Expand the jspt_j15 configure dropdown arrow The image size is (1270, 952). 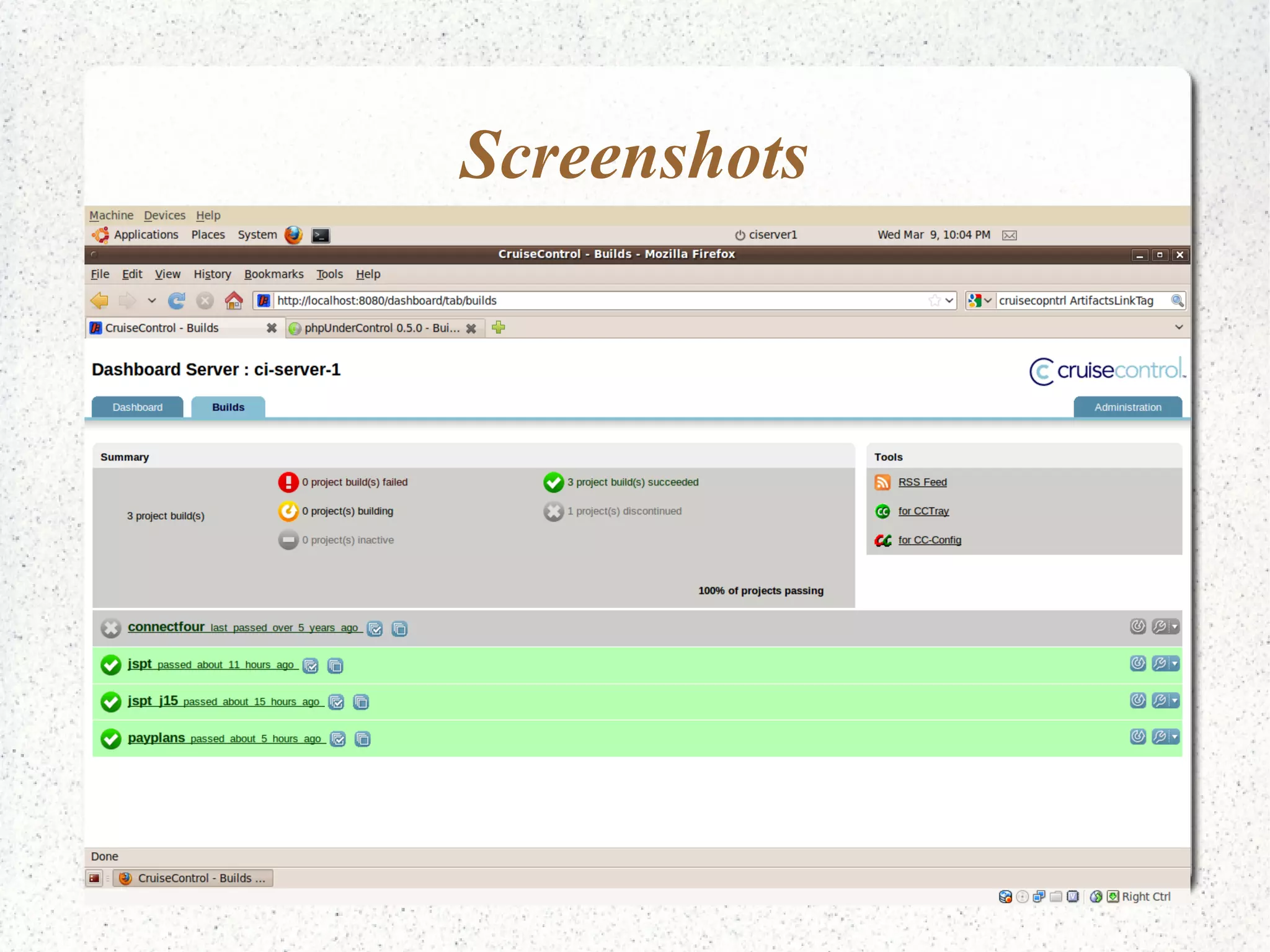[x=1175, y=700]
